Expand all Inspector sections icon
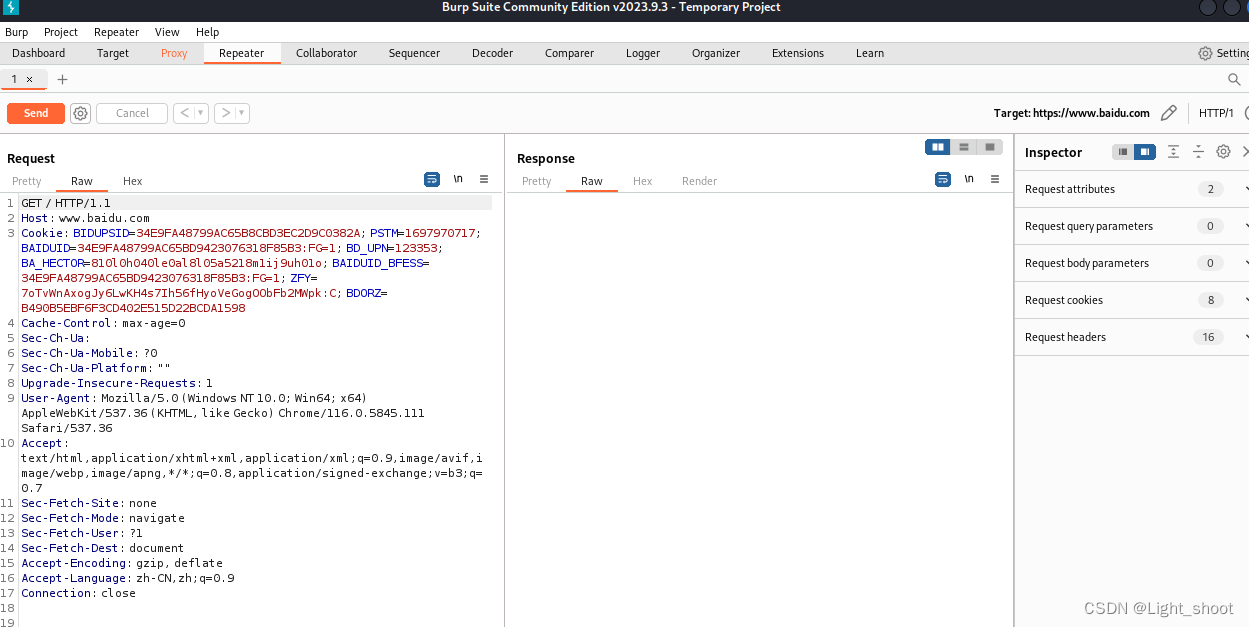 [1173, 152]
